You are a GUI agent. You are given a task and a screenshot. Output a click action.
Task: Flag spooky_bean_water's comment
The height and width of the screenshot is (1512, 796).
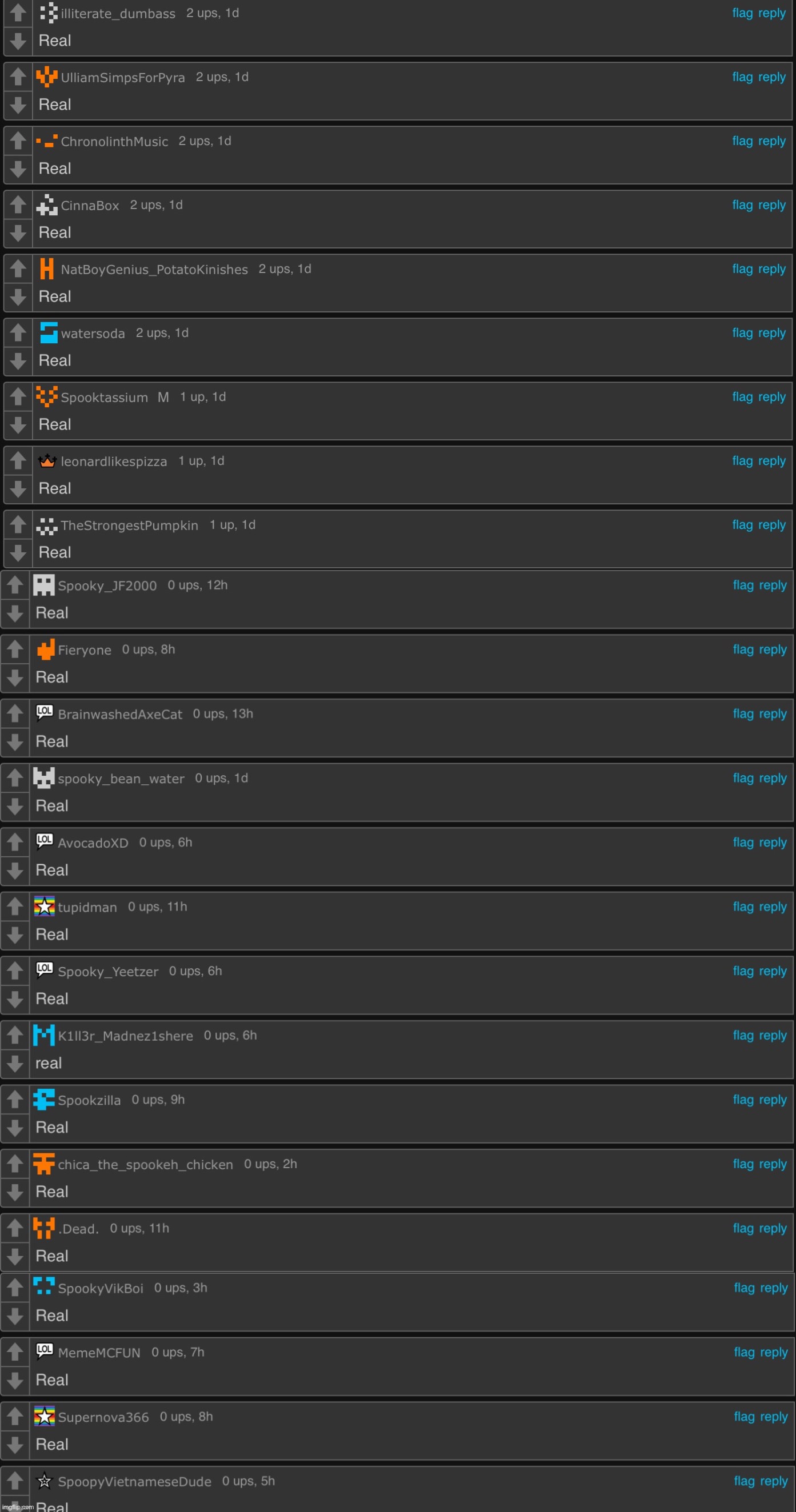[x=743, y=778]
